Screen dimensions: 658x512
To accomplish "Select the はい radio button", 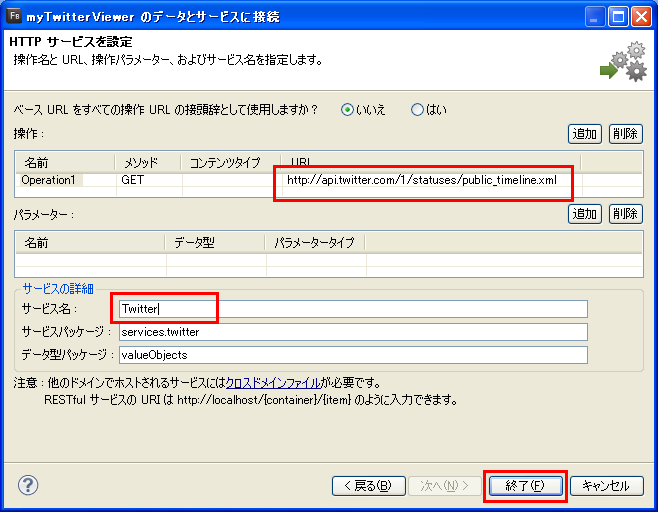I will pos(417,110).
